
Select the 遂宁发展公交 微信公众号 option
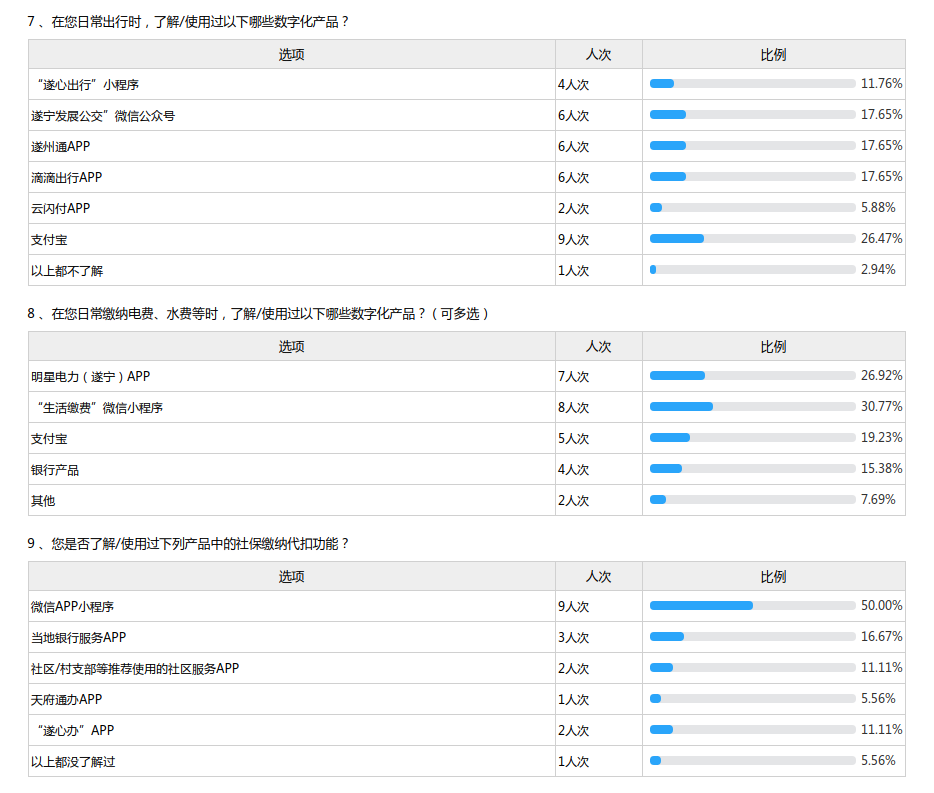(103, 116)
